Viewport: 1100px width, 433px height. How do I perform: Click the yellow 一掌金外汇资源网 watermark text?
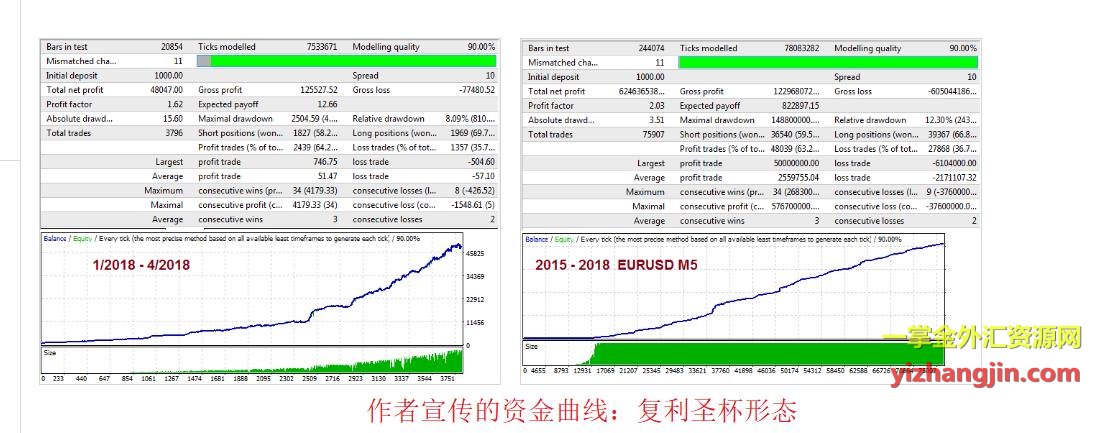[x=983, y=340]
